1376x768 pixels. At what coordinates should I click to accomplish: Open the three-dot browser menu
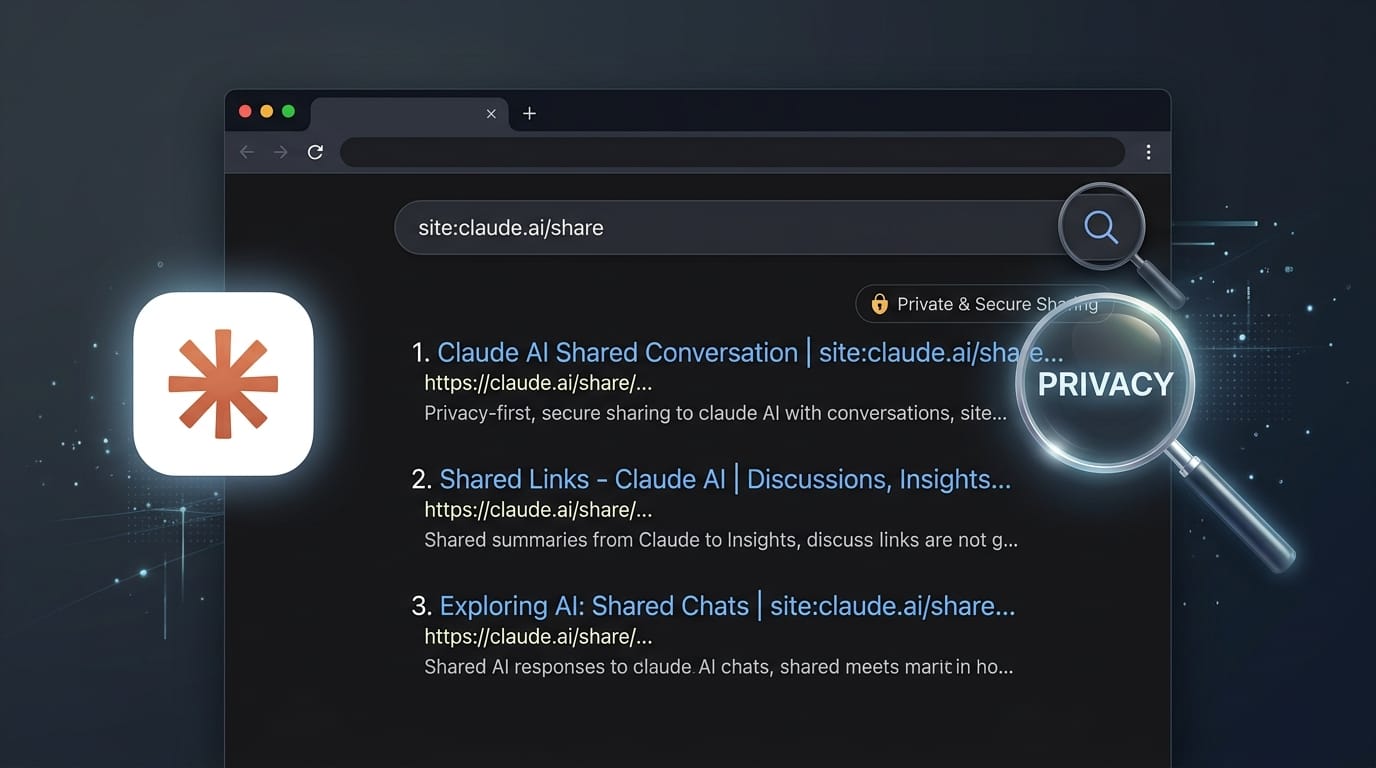pos(1148,152)
